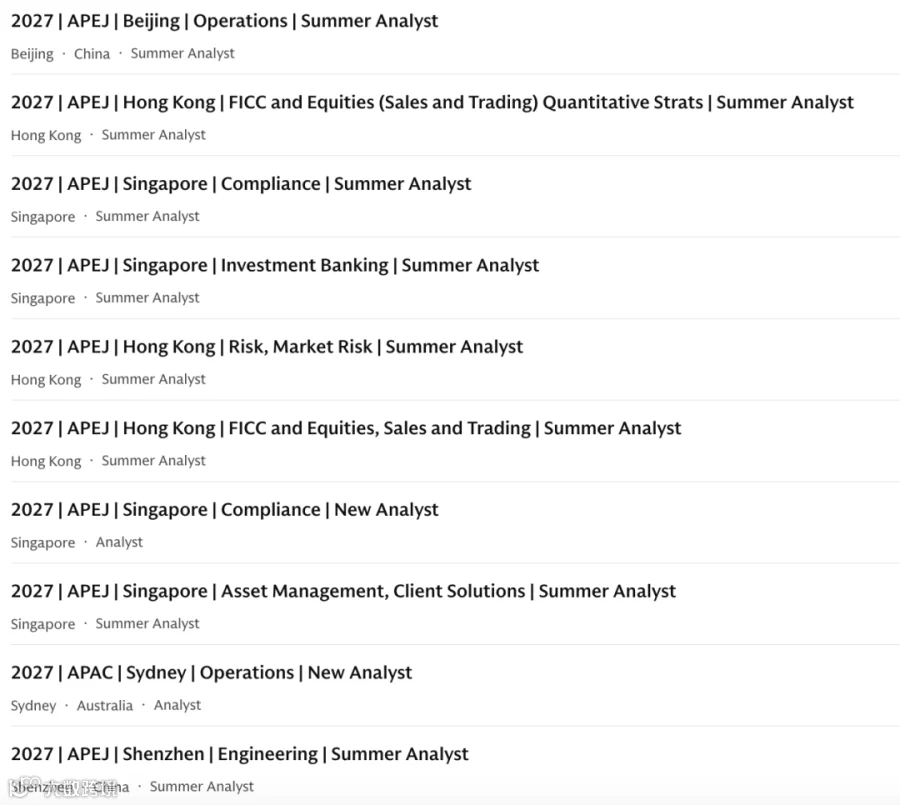Image resolution: width=900 pixels, height=805 pixels.
Task: Click Summer Analyst tag under Shenzhen Engineering
Action: [x=201, y=787]
